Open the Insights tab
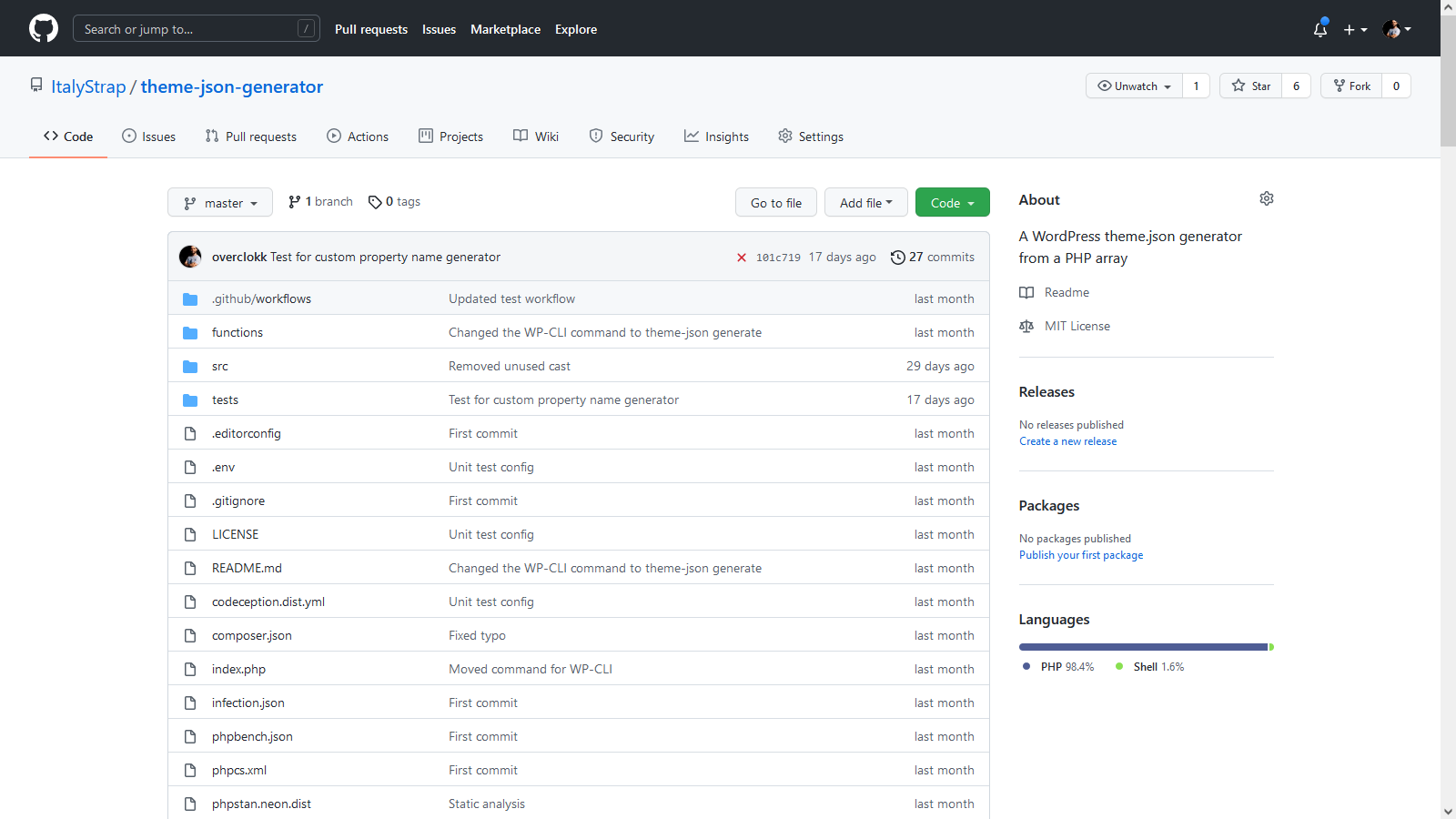 pyautogui.click(x=716, y=136)
